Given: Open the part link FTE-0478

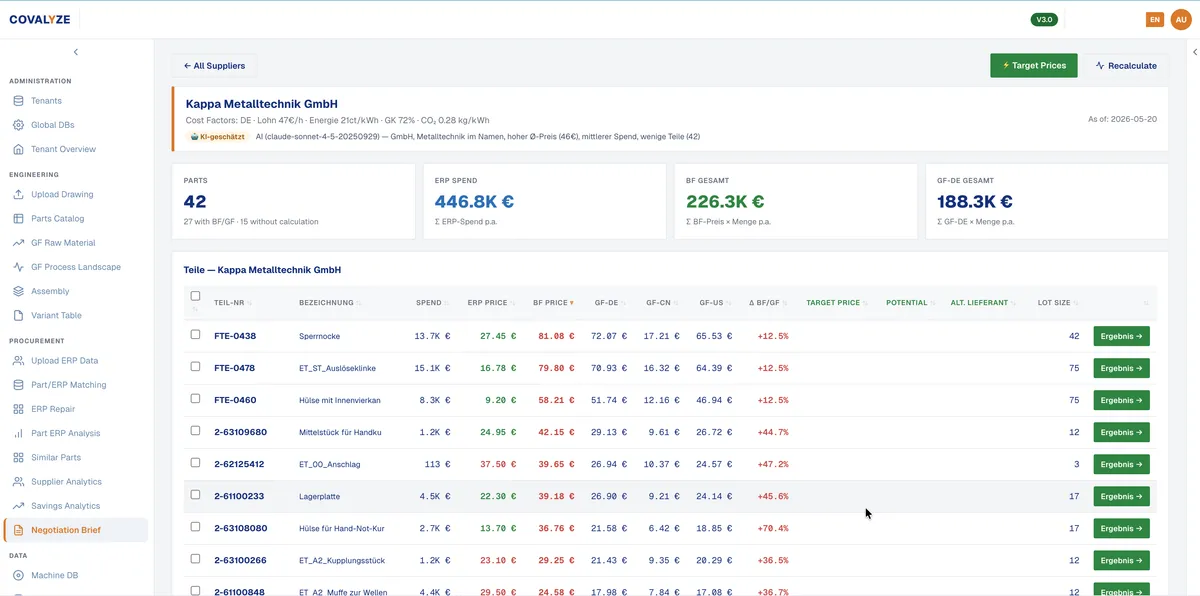Looking at the screenshot, I should 235,368.
